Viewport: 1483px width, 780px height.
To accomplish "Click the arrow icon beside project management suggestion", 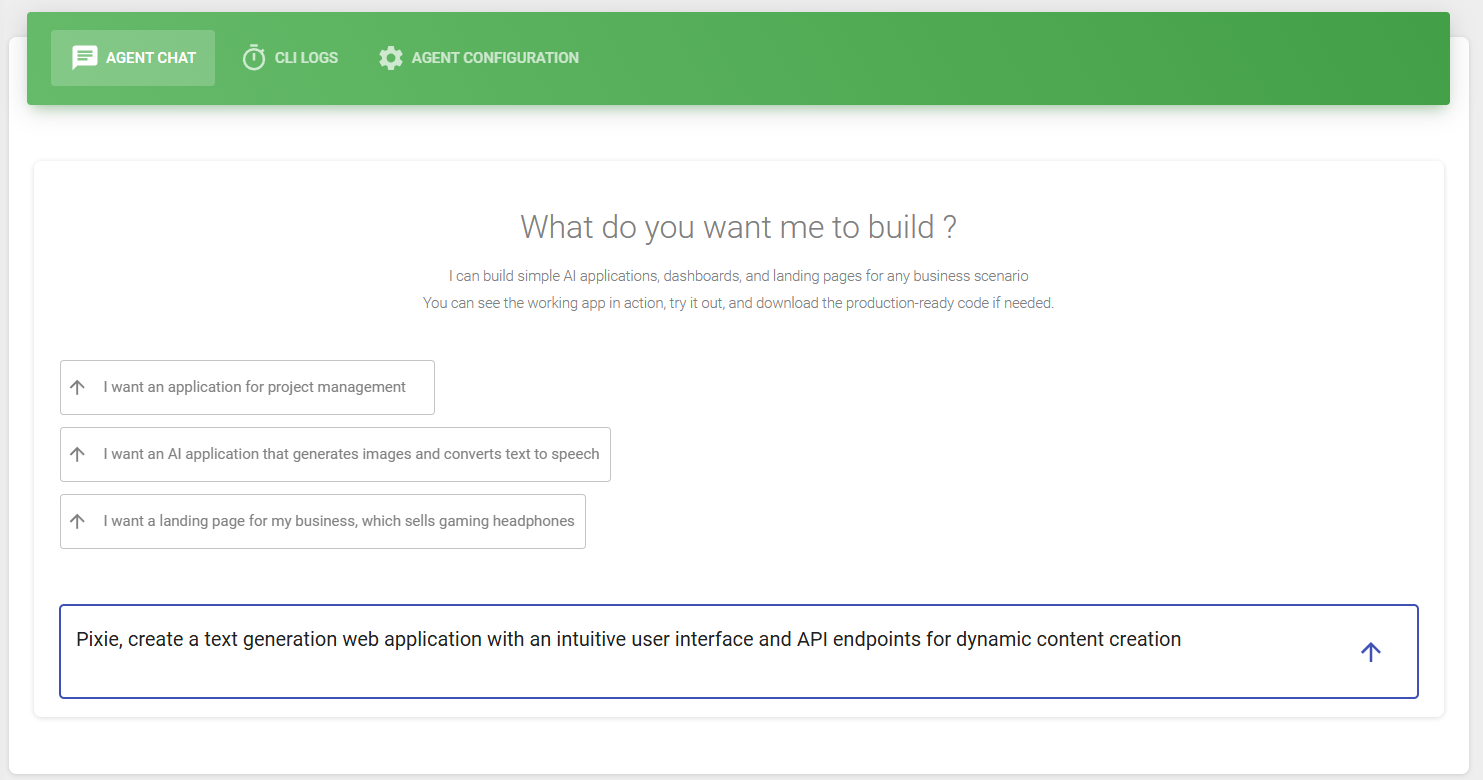I will click(78, 387).
